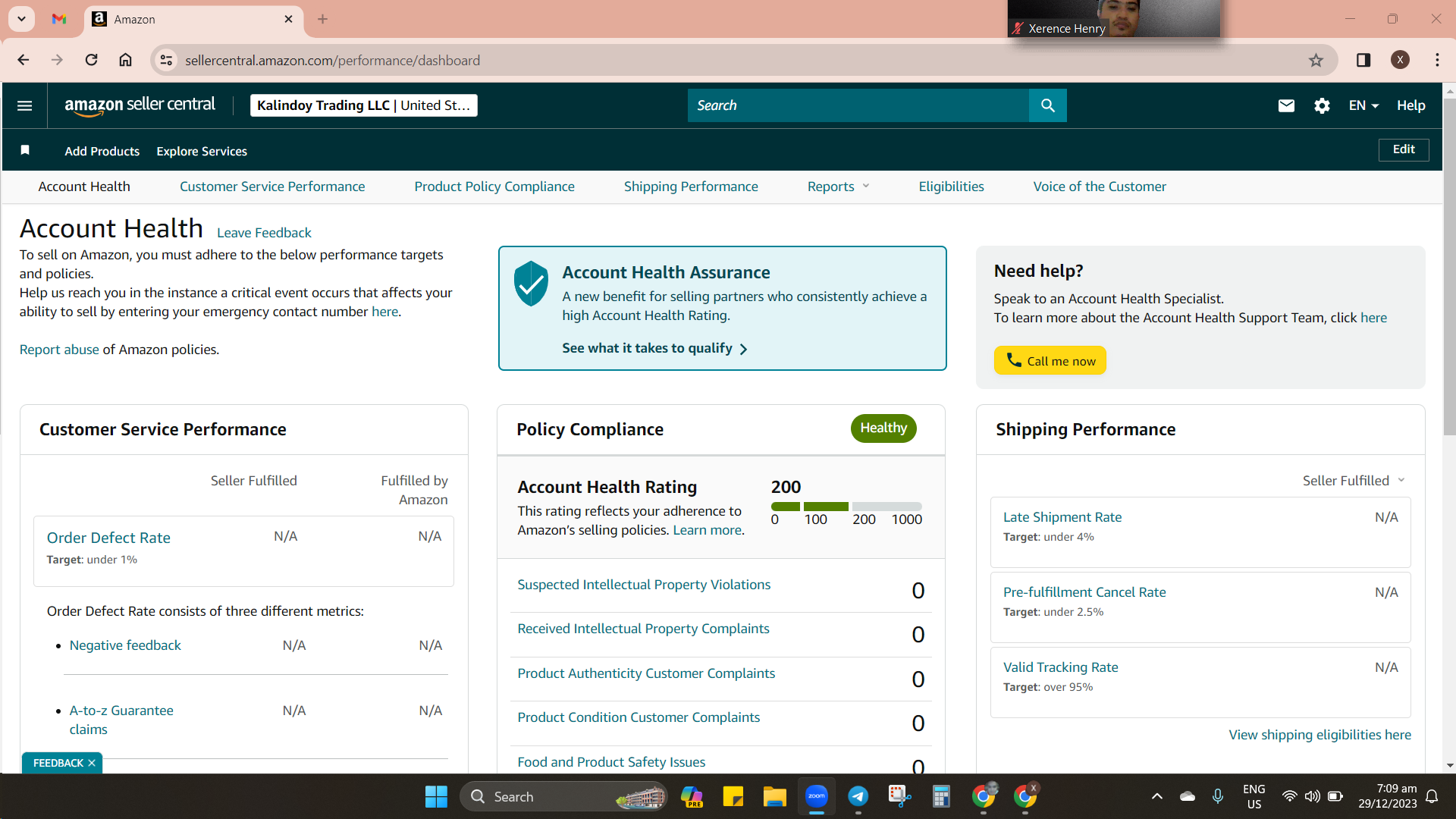The image size is (1456, 819).
Task: Click View shipping eligibilities here
Action: (1319, 735)
